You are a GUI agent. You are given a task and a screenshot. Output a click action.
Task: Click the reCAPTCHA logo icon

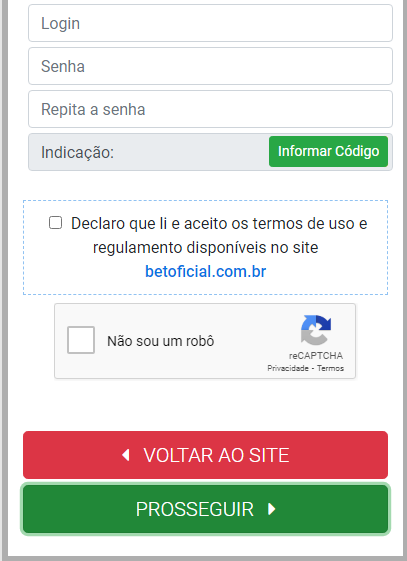click(316, 330)
